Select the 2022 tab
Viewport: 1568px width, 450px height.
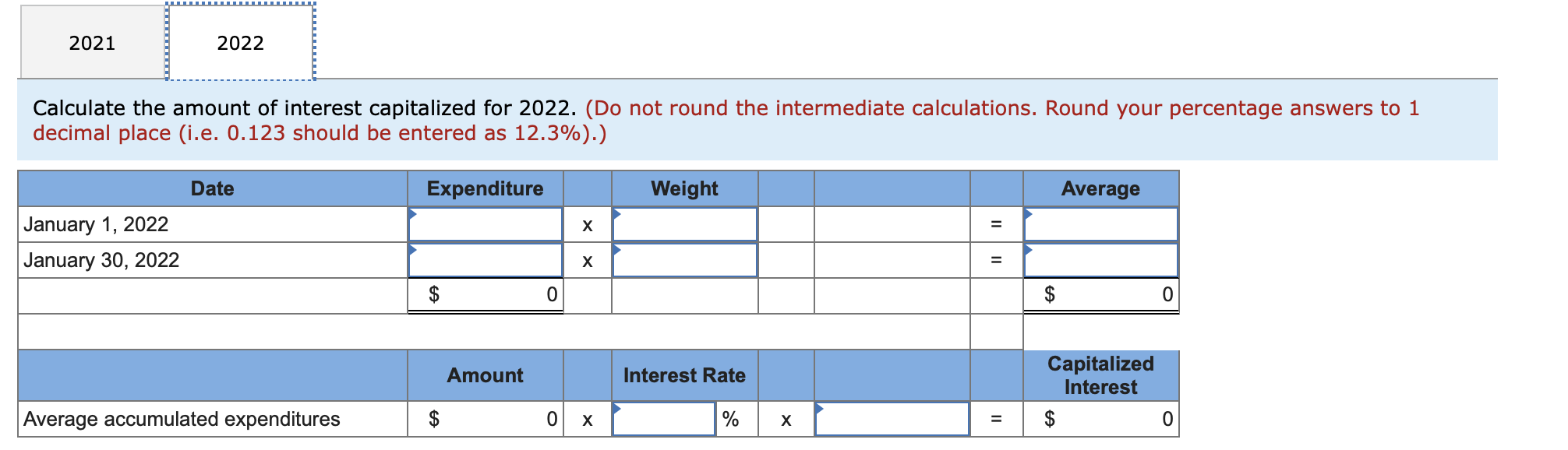pyautogui.click(x=242, y=43)
